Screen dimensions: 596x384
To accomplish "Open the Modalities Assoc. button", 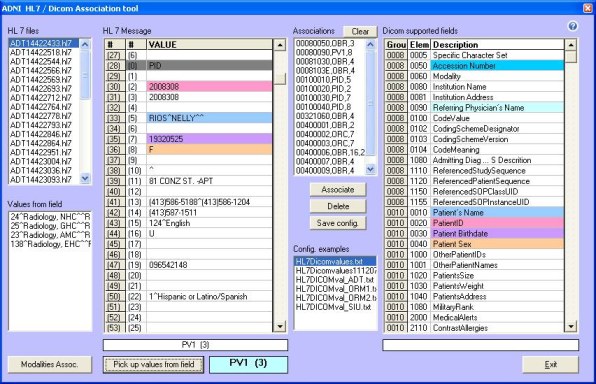I will 50,364.
